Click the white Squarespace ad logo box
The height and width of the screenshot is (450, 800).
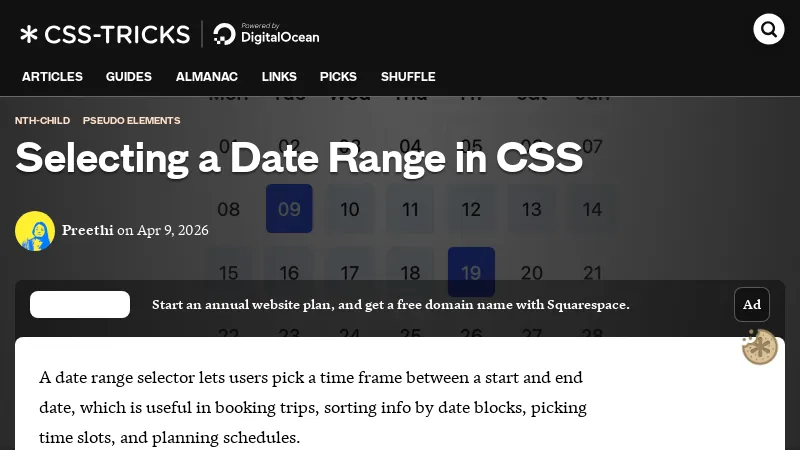tap(80, 304)
